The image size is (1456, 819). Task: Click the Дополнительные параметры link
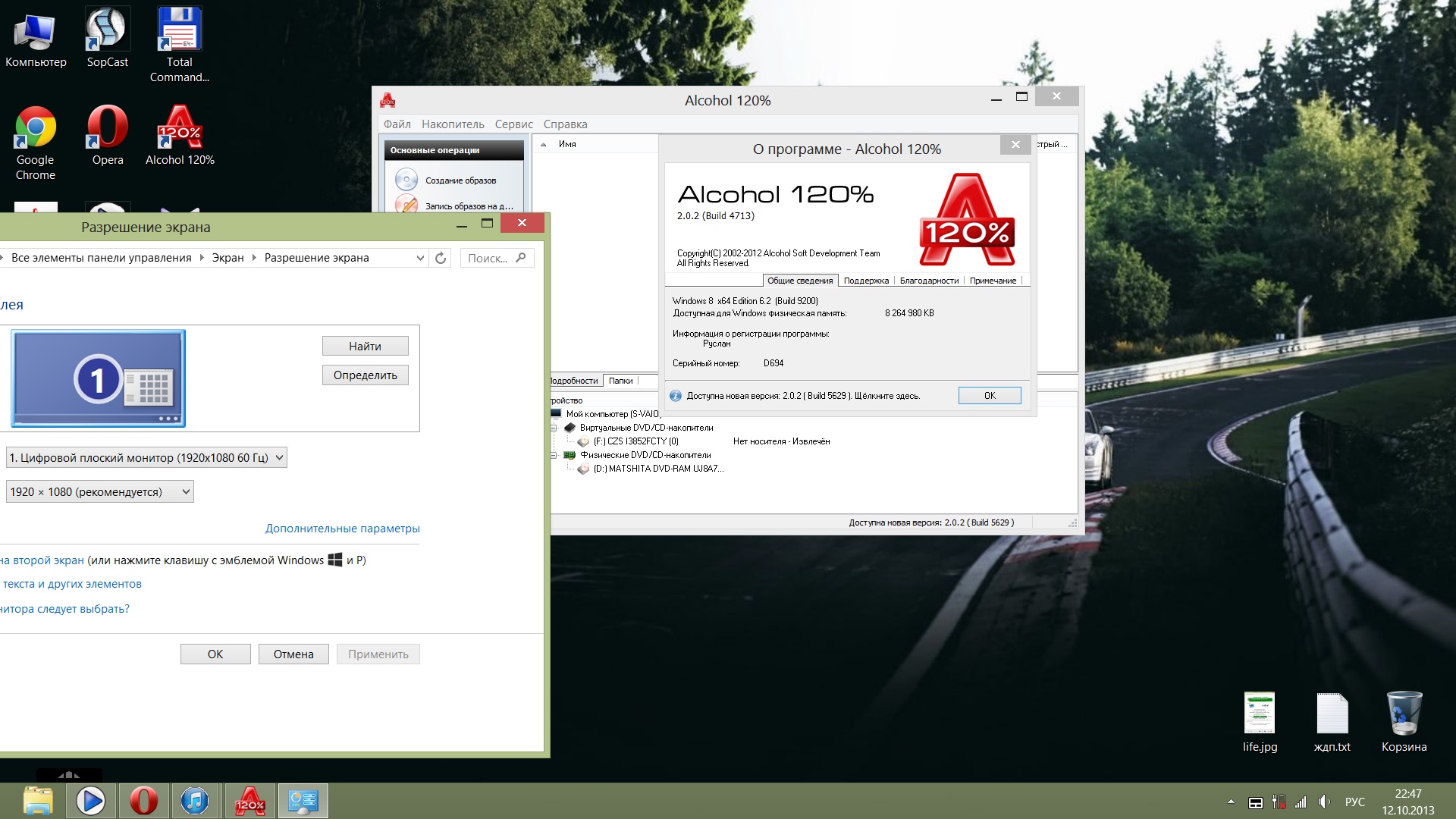click(342, 529)
